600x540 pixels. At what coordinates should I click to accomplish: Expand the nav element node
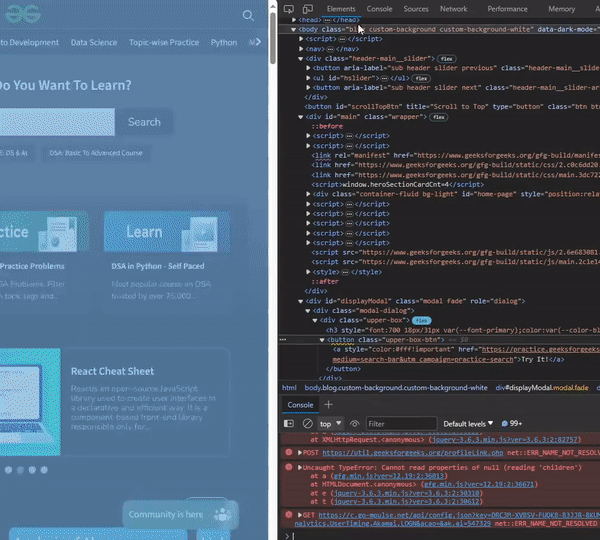(x=301, y=49)
